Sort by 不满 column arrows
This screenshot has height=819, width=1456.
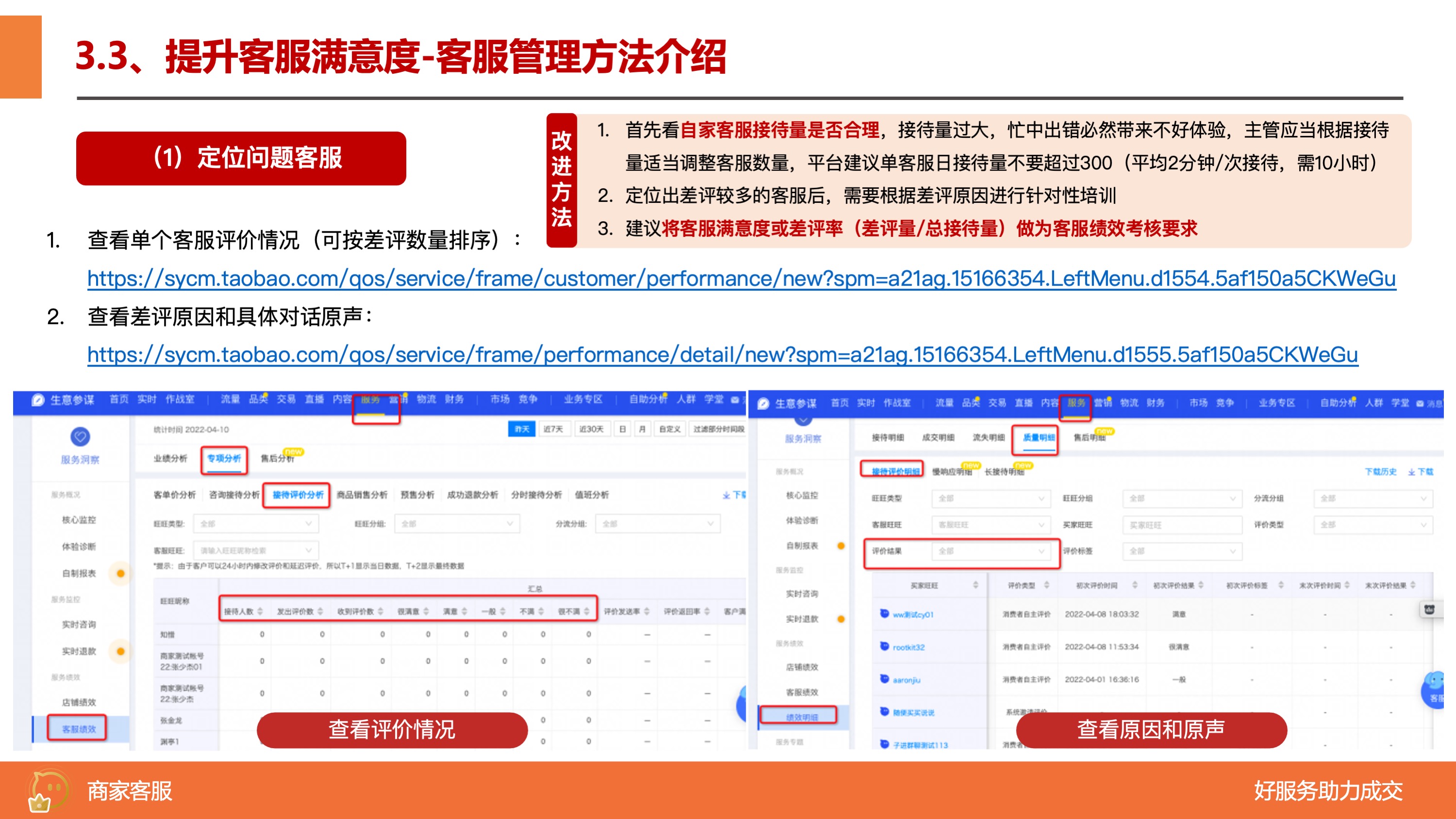coord(541,611)
